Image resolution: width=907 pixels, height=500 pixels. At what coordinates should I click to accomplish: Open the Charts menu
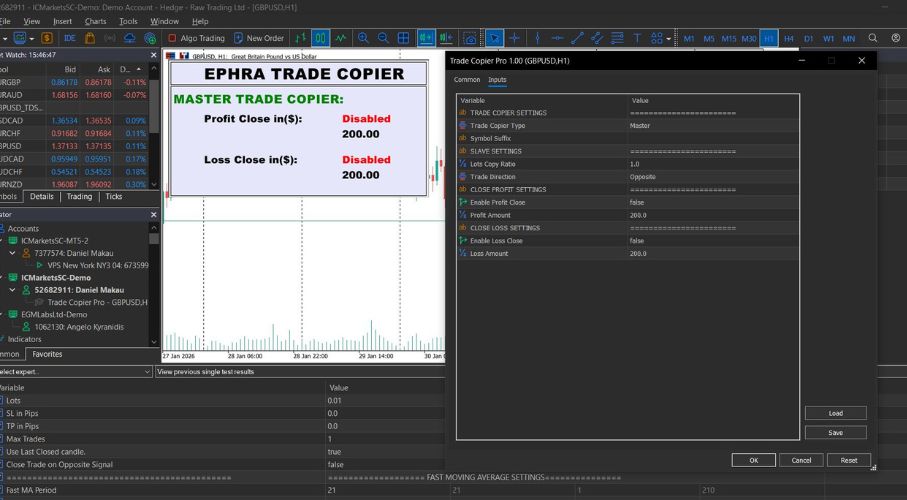pyautogui.click(x=95, y=21)
